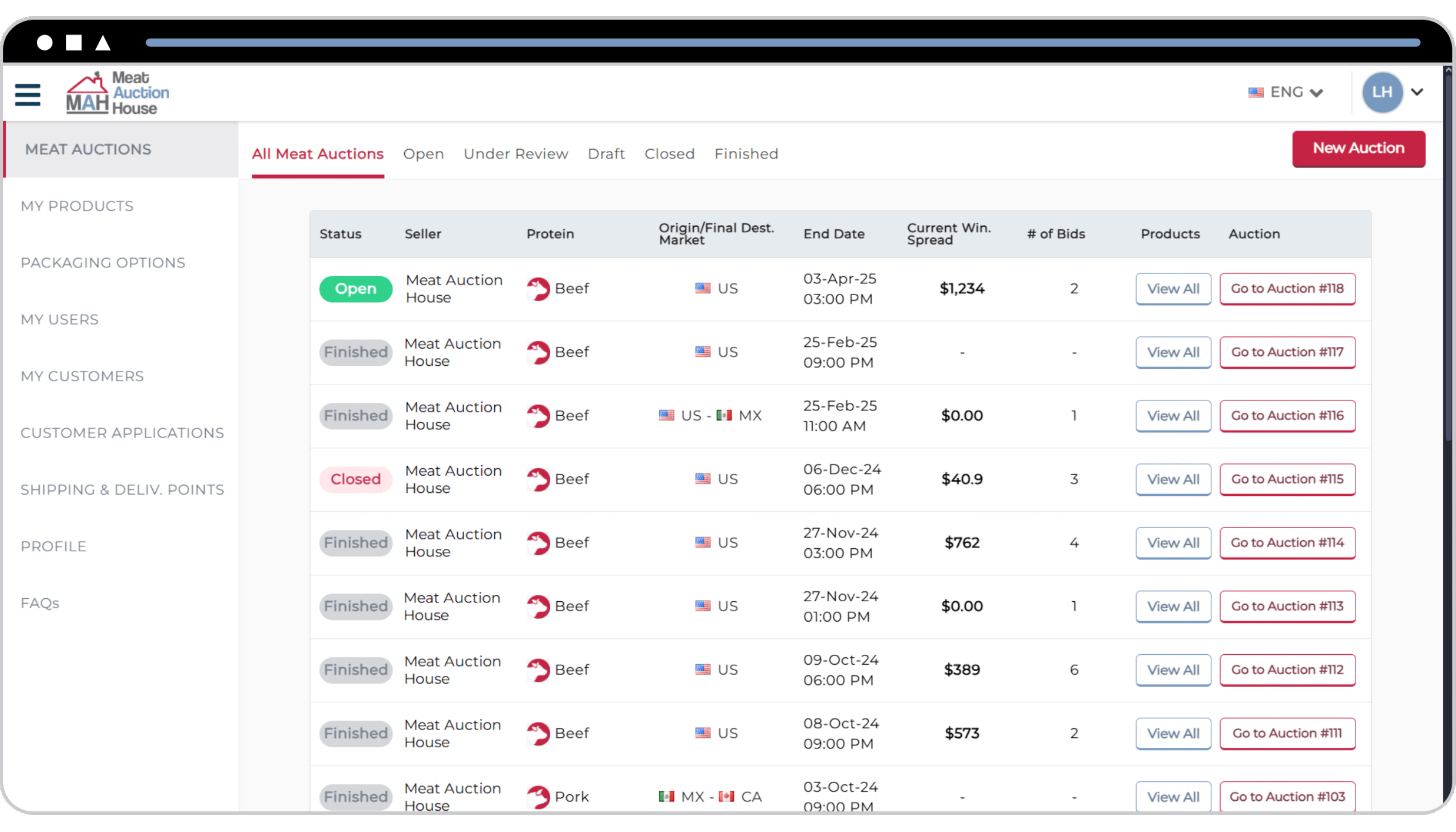Open My Customers in sidebar
This screenshot has width=1456, height=832.
coord(82,376)
